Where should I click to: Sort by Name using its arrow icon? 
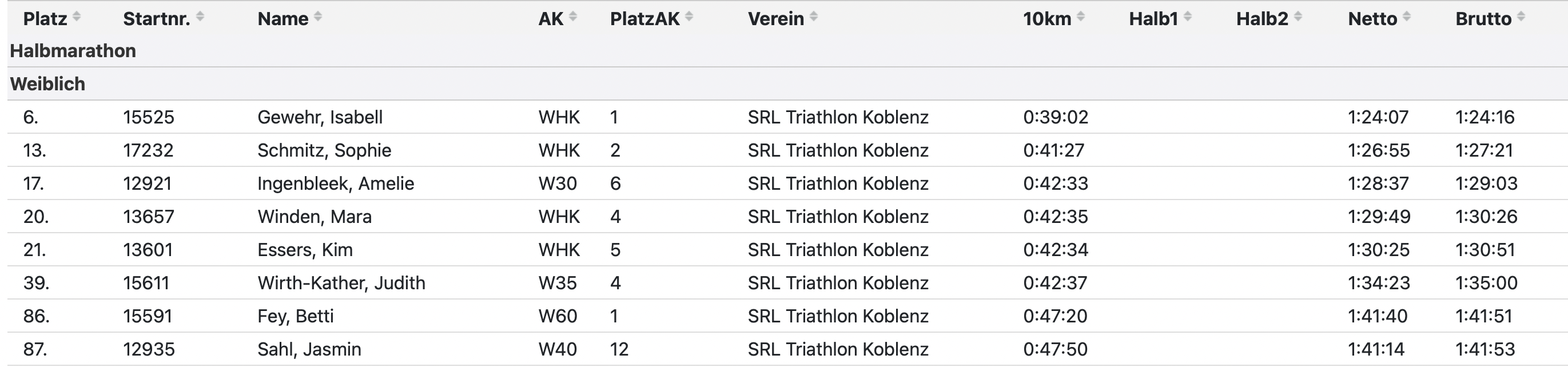318,17
